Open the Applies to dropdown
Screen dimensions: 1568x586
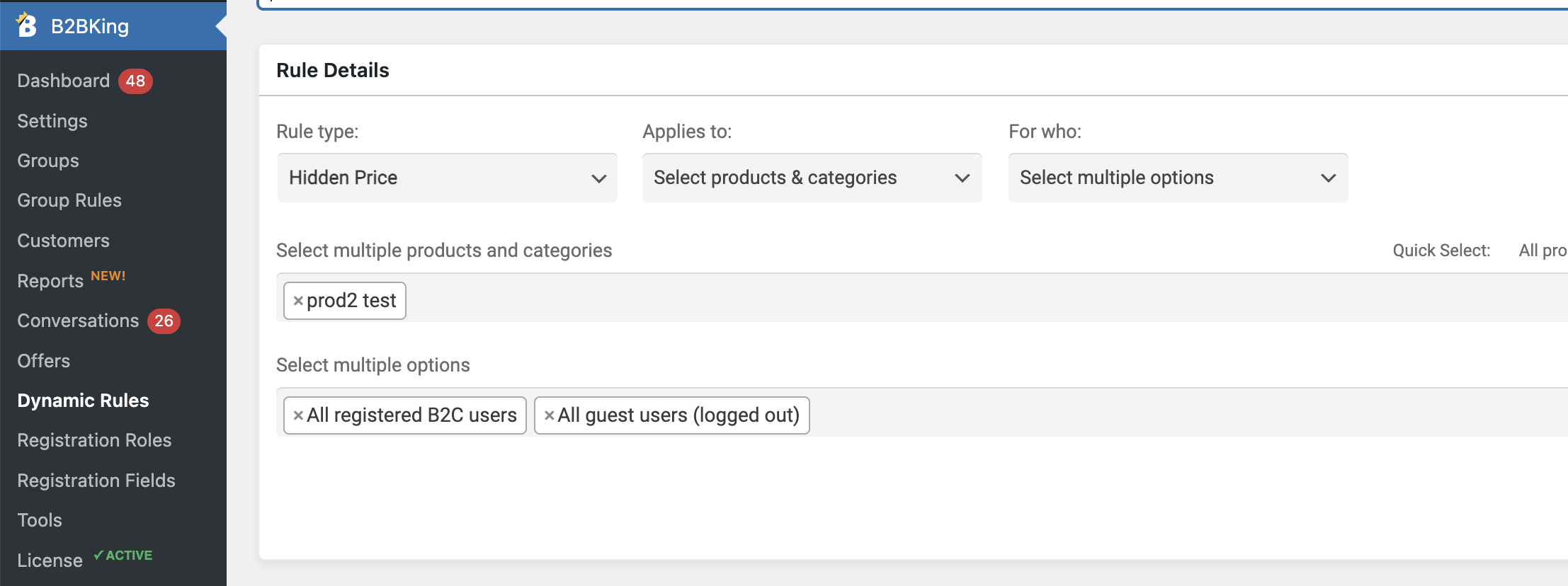(x=812, y=178)
